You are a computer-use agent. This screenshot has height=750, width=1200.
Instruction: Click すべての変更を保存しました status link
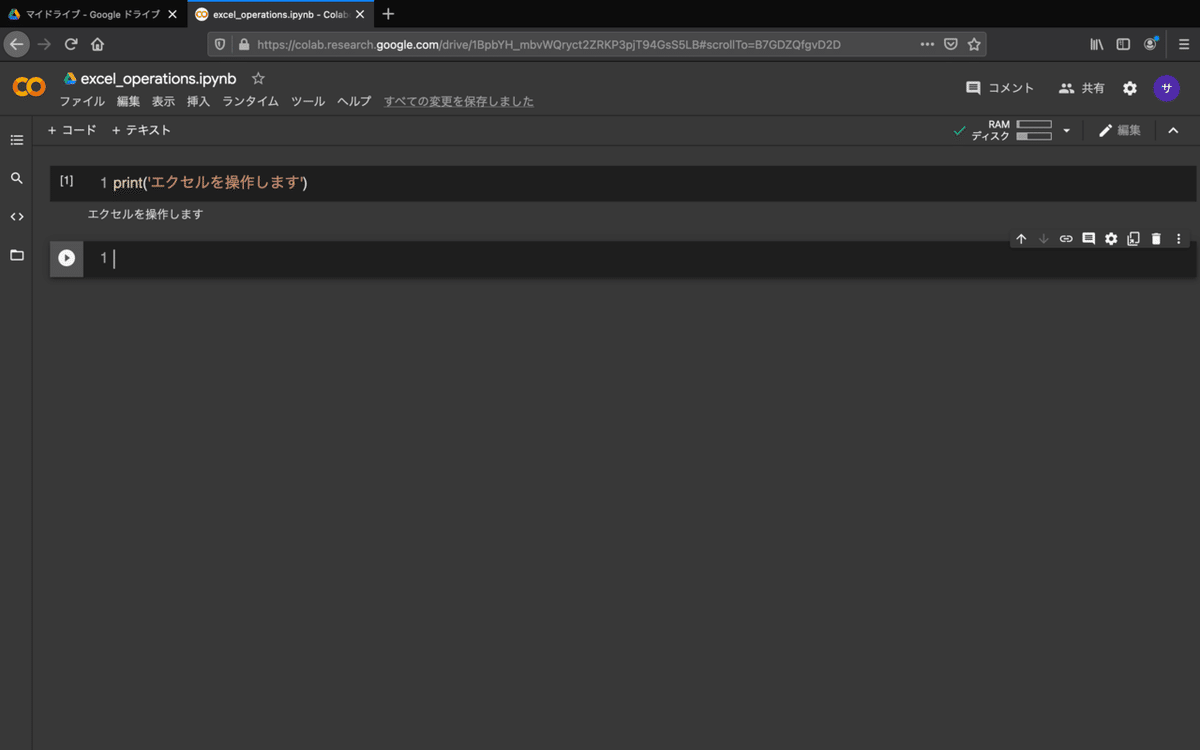[459, 102]
